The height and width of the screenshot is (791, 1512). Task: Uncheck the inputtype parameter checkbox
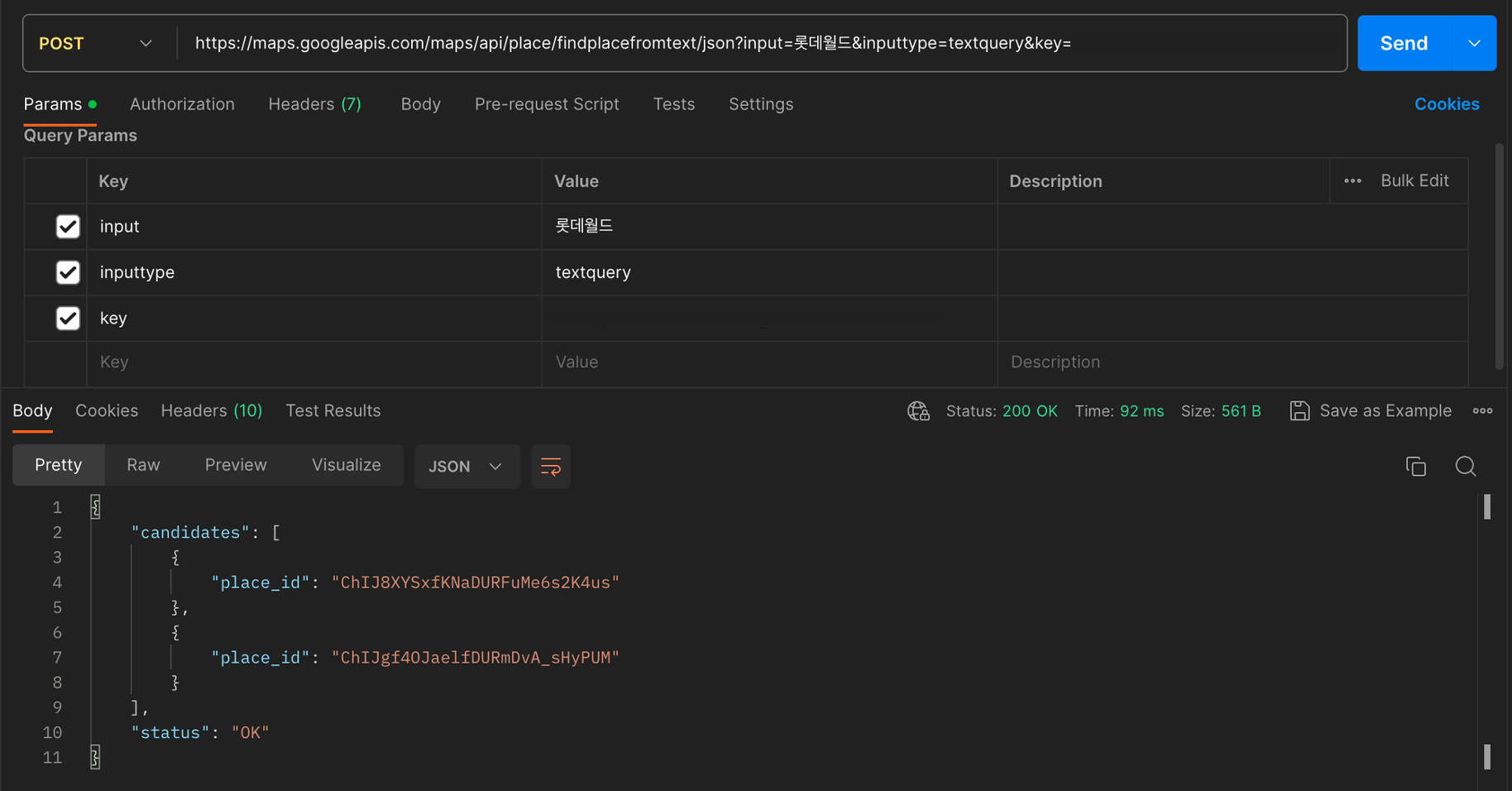pos(68,272)
